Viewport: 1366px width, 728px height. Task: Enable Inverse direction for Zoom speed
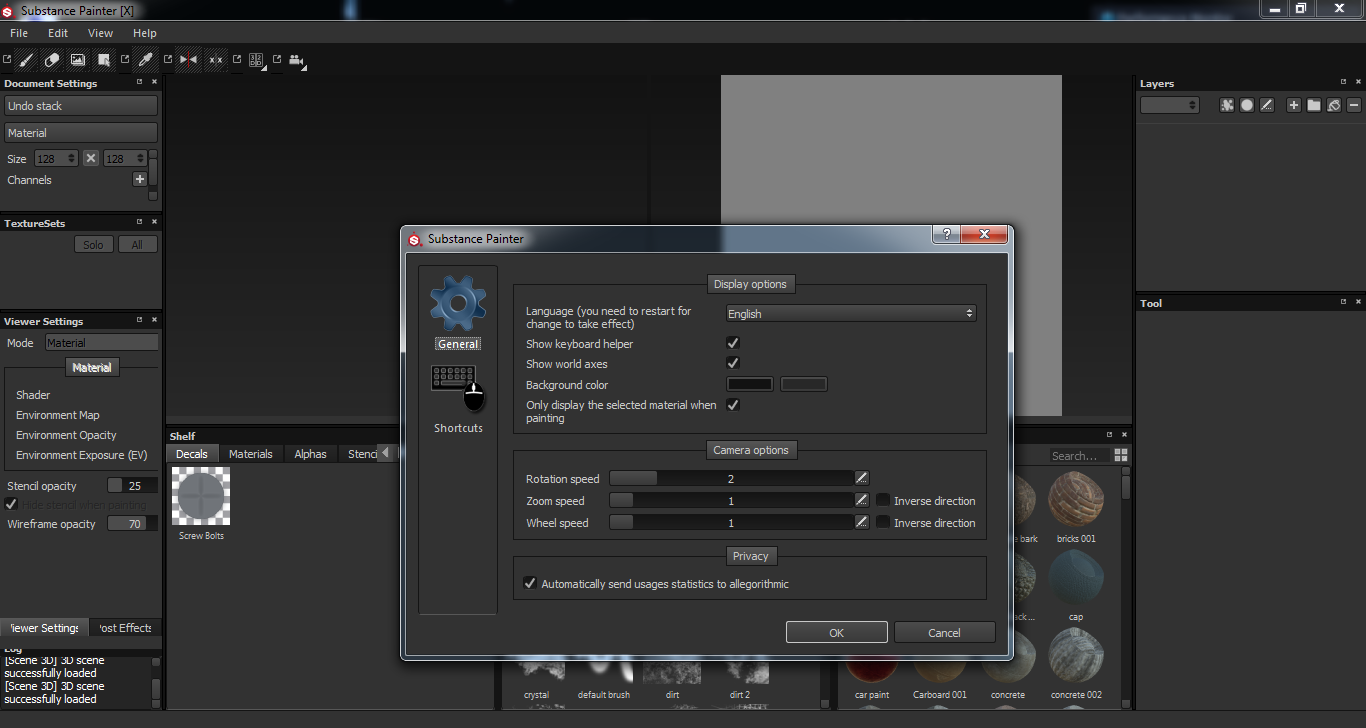coord(883,500)
